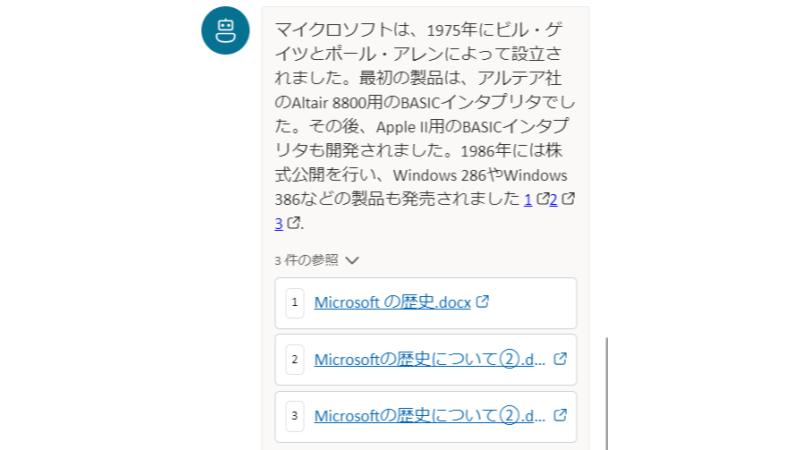Collapse the 3 件の参照 chevron
This screenshot has width=800, height=450.
(x=351, y=260)
